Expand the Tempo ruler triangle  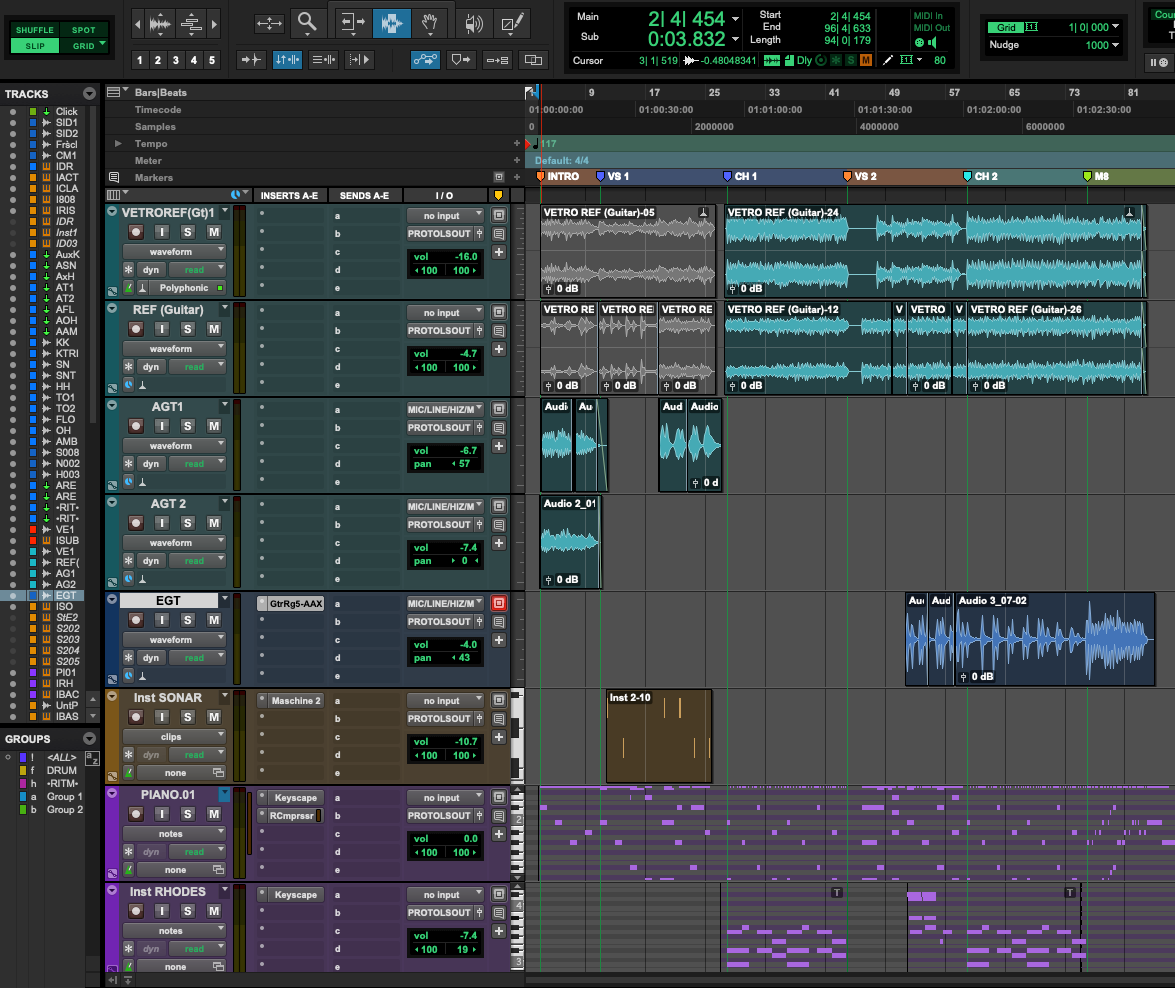click(x=118, y=144)
